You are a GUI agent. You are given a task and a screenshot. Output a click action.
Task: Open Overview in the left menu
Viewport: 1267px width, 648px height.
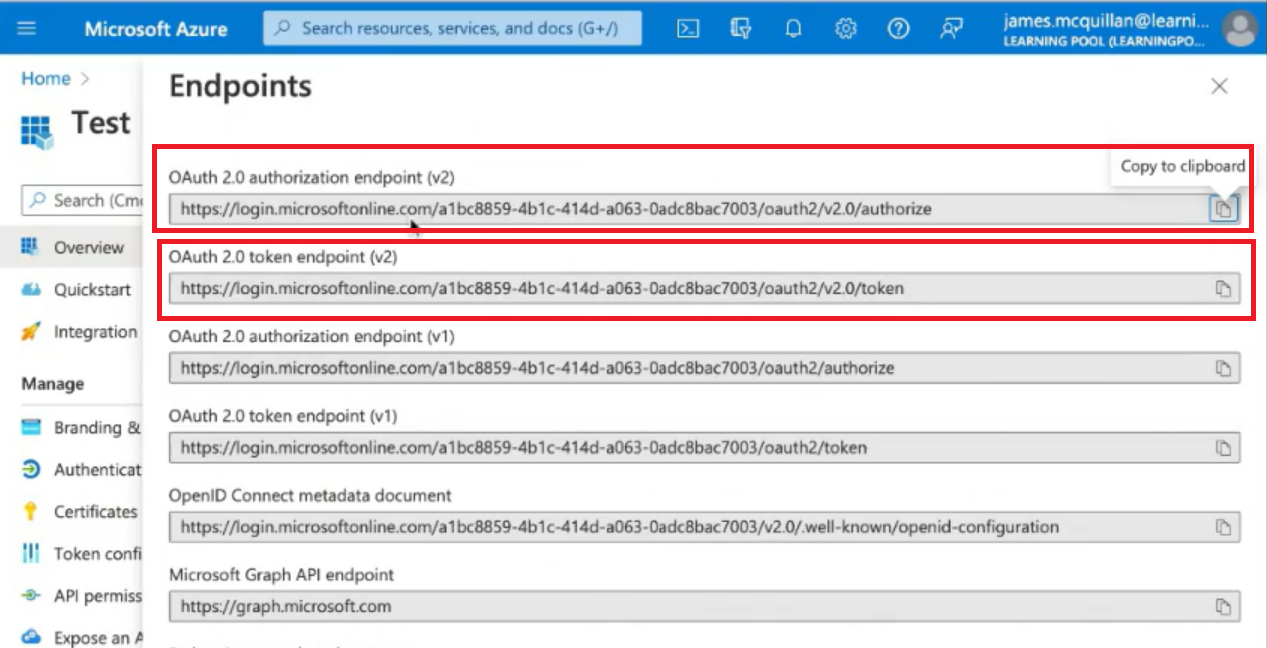tap(72, 247)
